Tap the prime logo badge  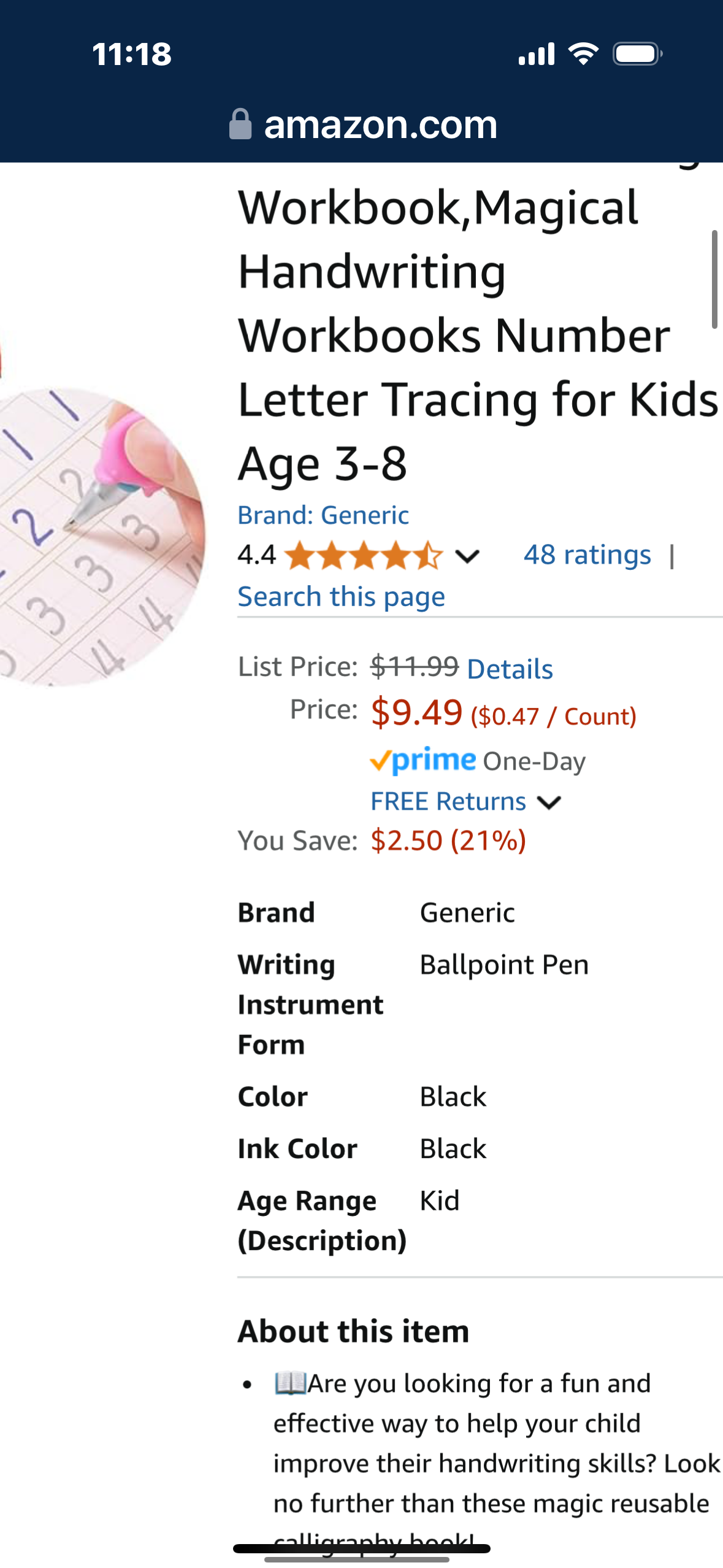point(423,761)
